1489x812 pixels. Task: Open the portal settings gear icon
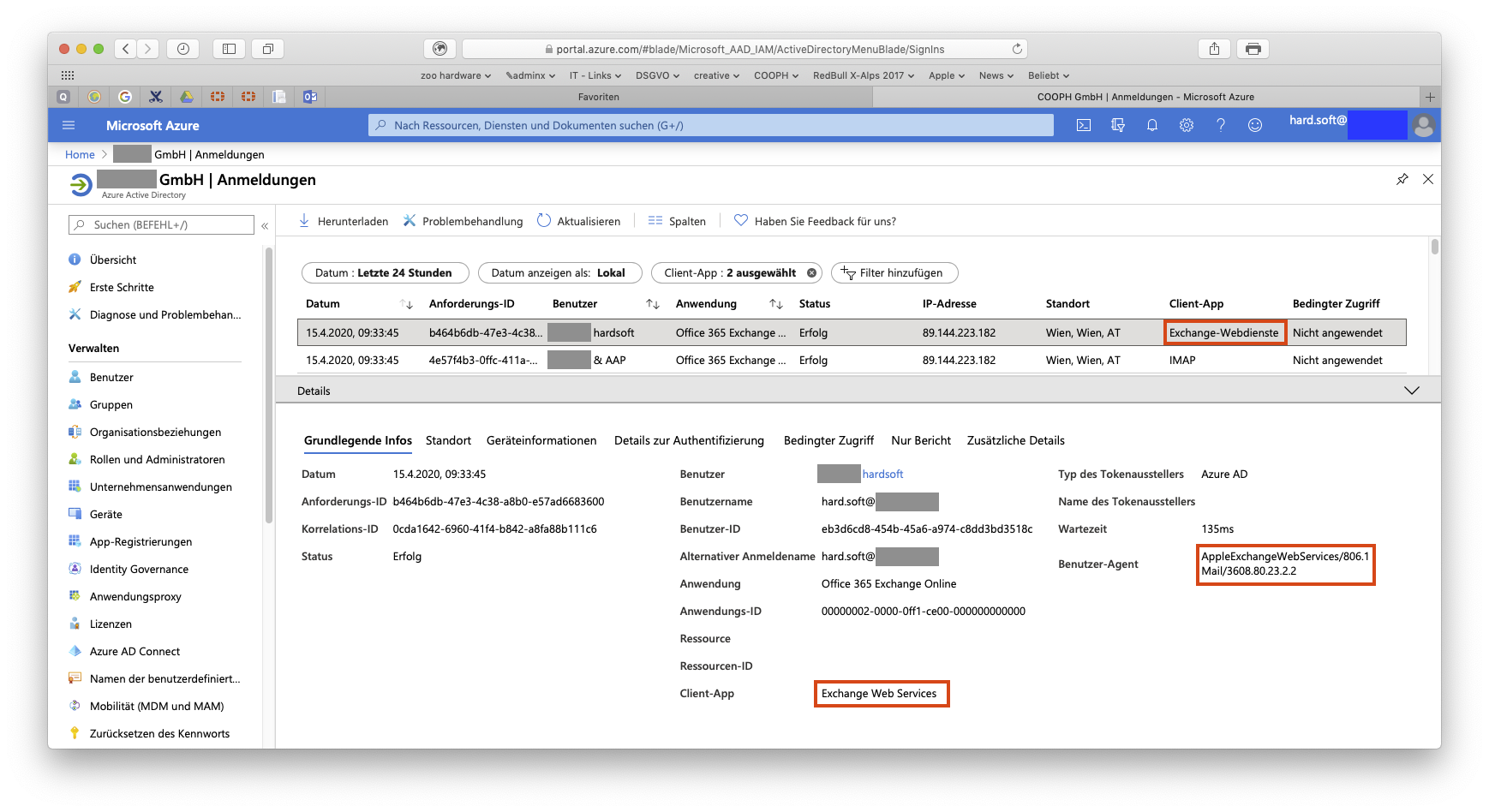click(1186, 125)
